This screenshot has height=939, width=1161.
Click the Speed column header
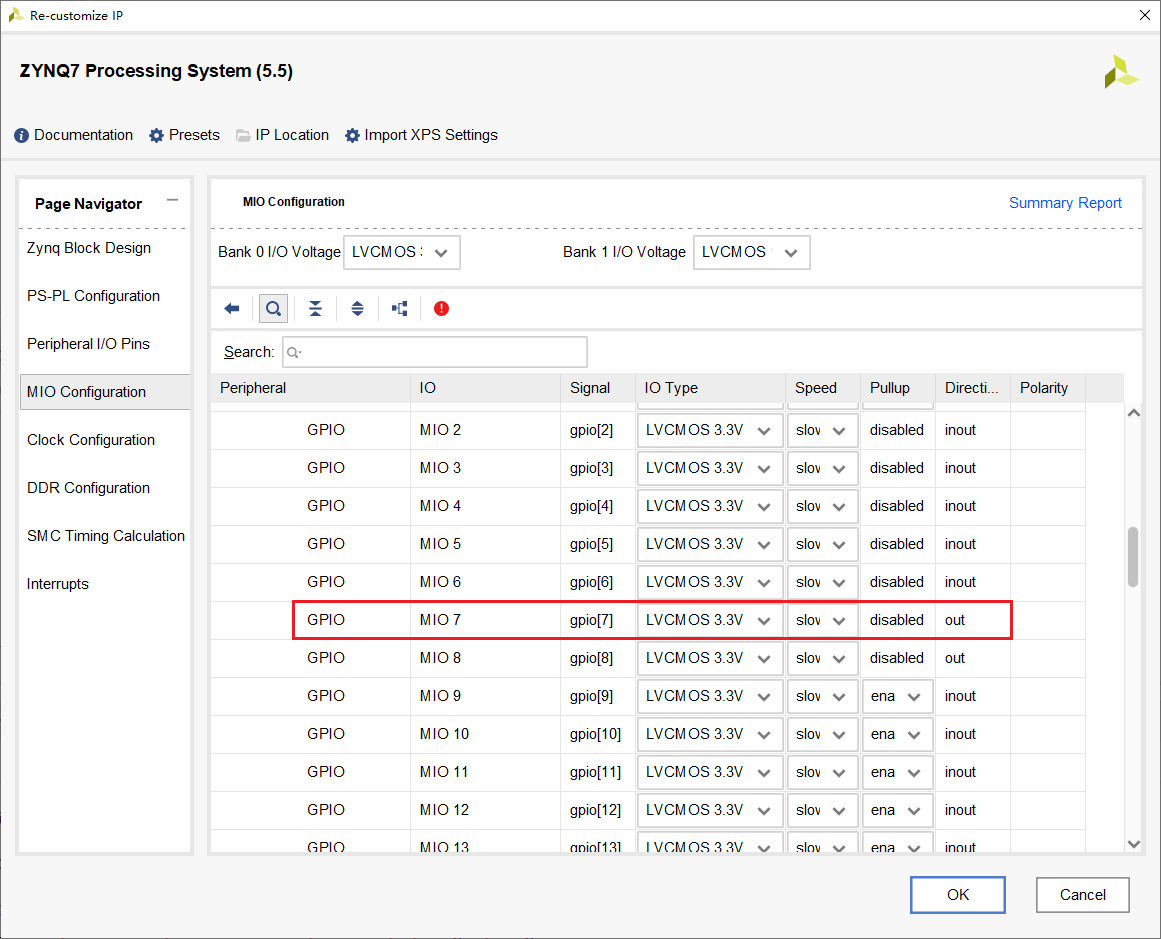pyautogui.click(x=823, y=388)
